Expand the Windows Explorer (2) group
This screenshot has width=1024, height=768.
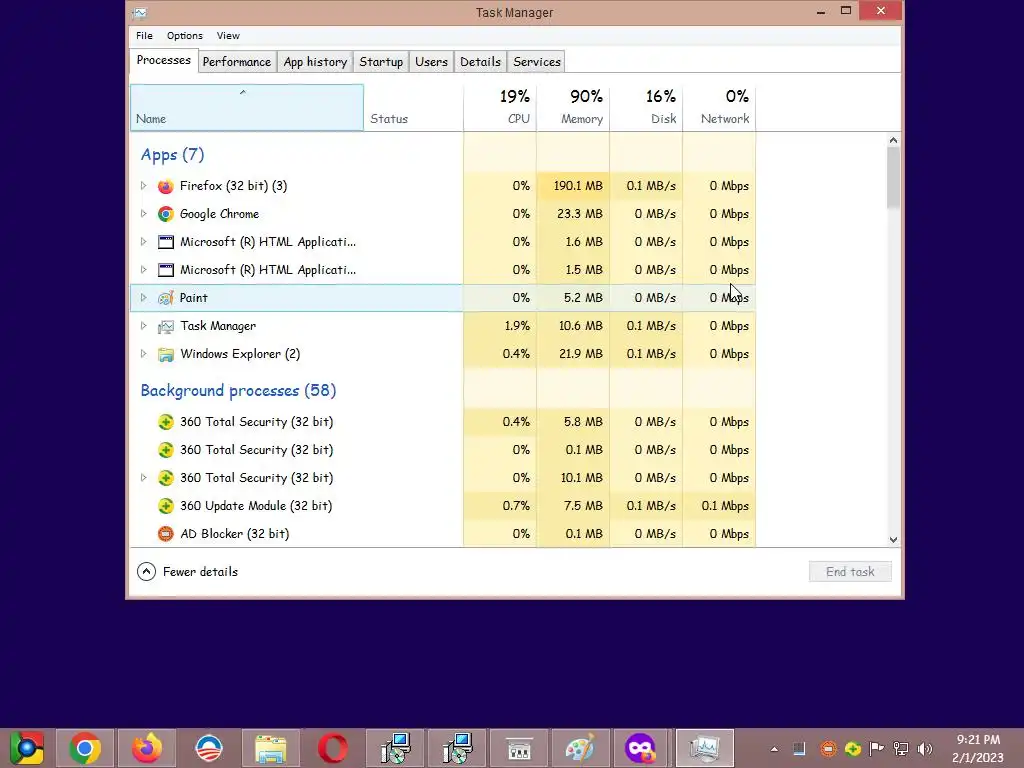coord(144,354)
